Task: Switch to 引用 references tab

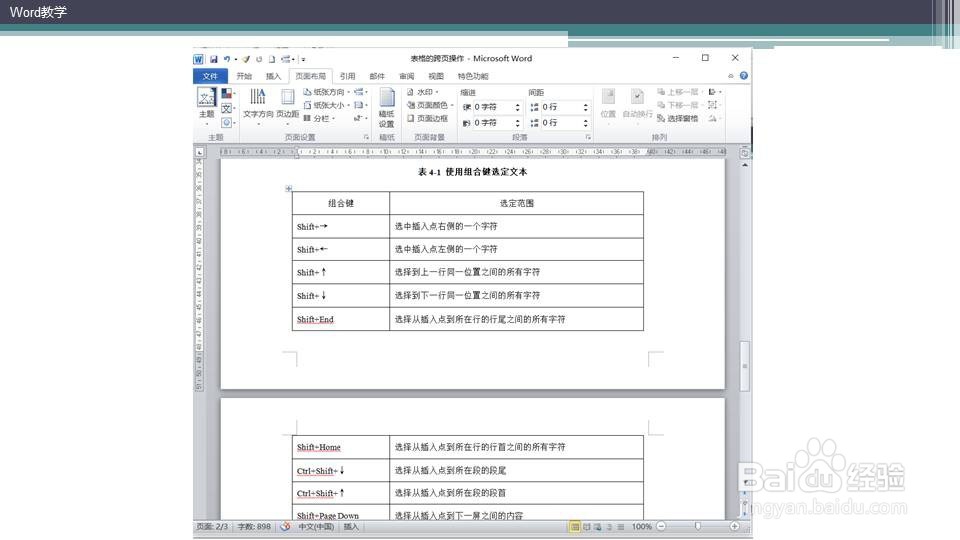Action: click(x=347, y=76)
